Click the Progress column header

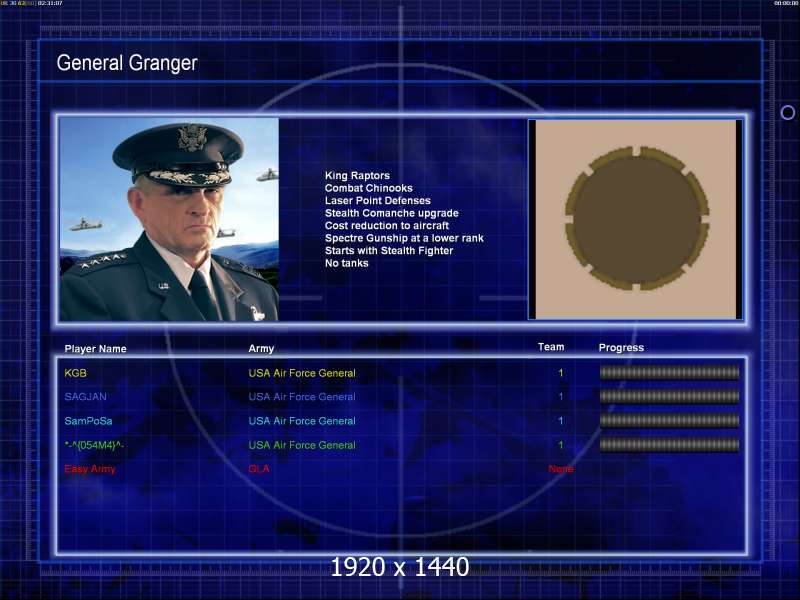tap(621, 347)
